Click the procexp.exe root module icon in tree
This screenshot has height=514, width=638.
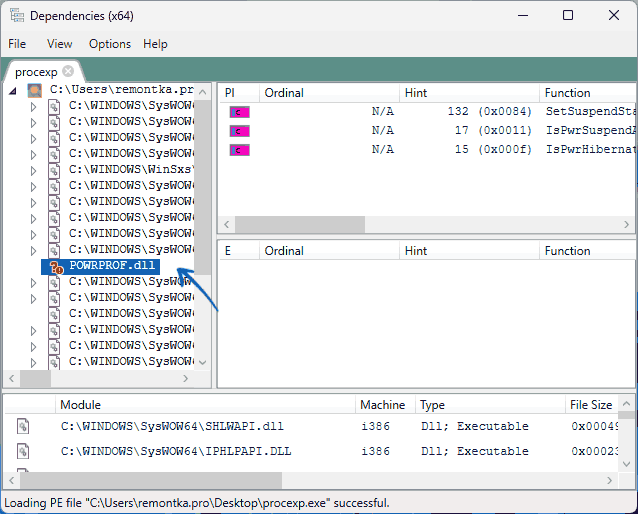coord(35,90)
